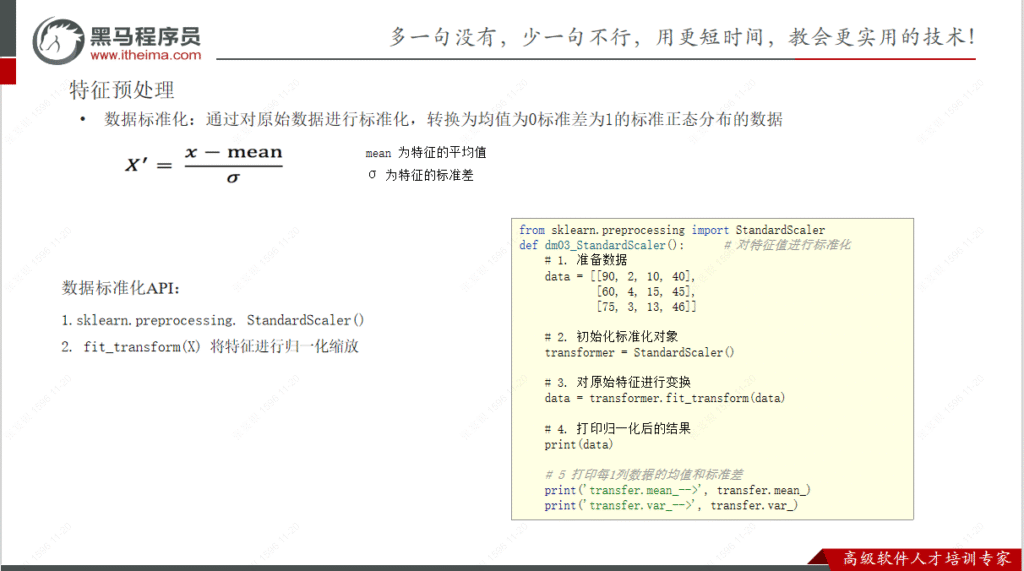Click the fit_transform(X) list item
1024x571 pixels.
pos(209,347)
